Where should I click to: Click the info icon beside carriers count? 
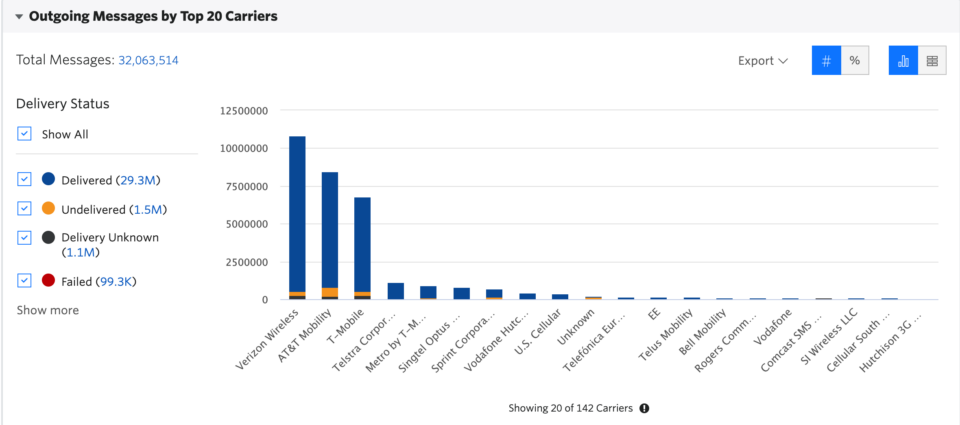(644, 408)
